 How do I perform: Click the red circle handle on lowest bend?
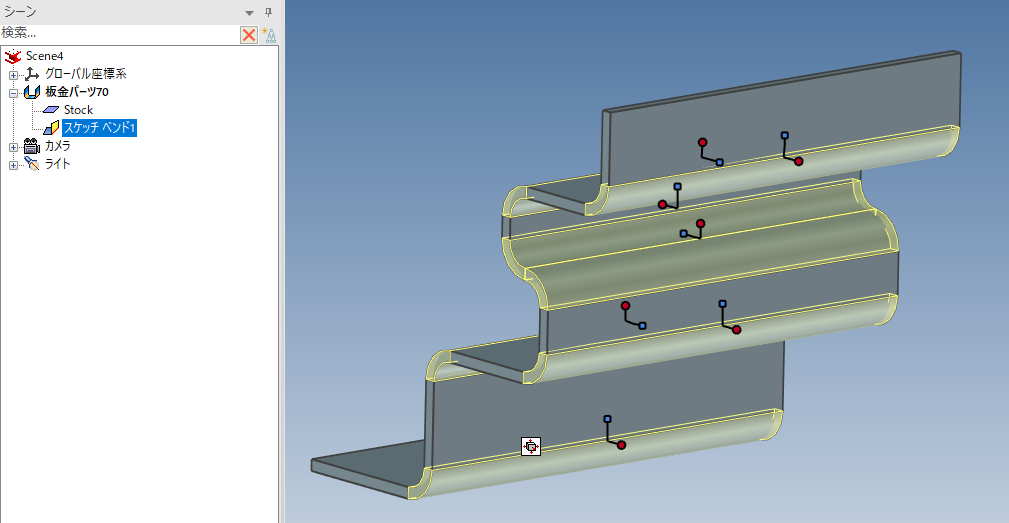[x=621, y=445]
